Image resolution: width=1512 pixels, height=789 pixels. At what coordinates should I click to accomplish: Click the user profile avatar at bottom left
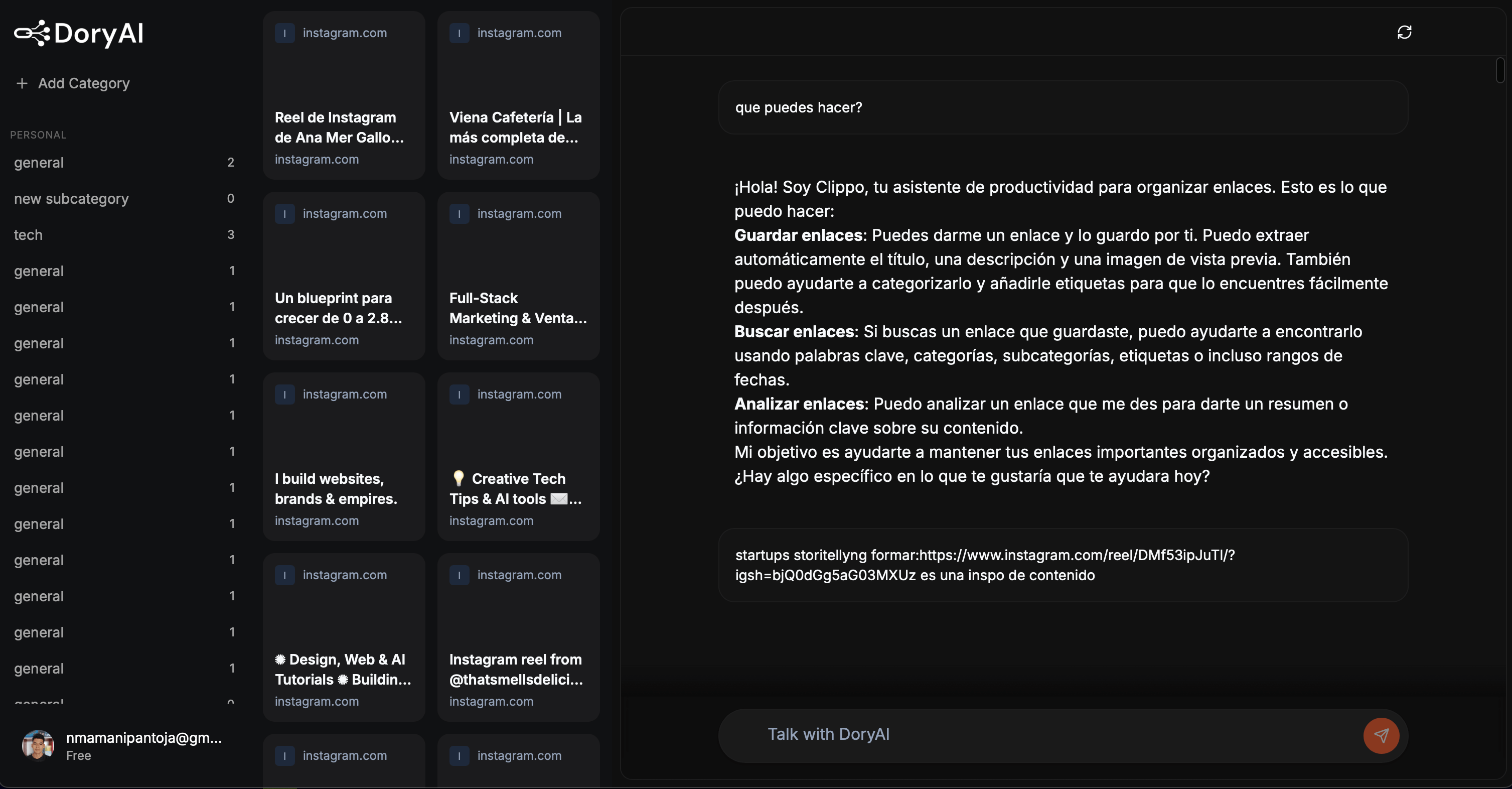pos(37,744)
